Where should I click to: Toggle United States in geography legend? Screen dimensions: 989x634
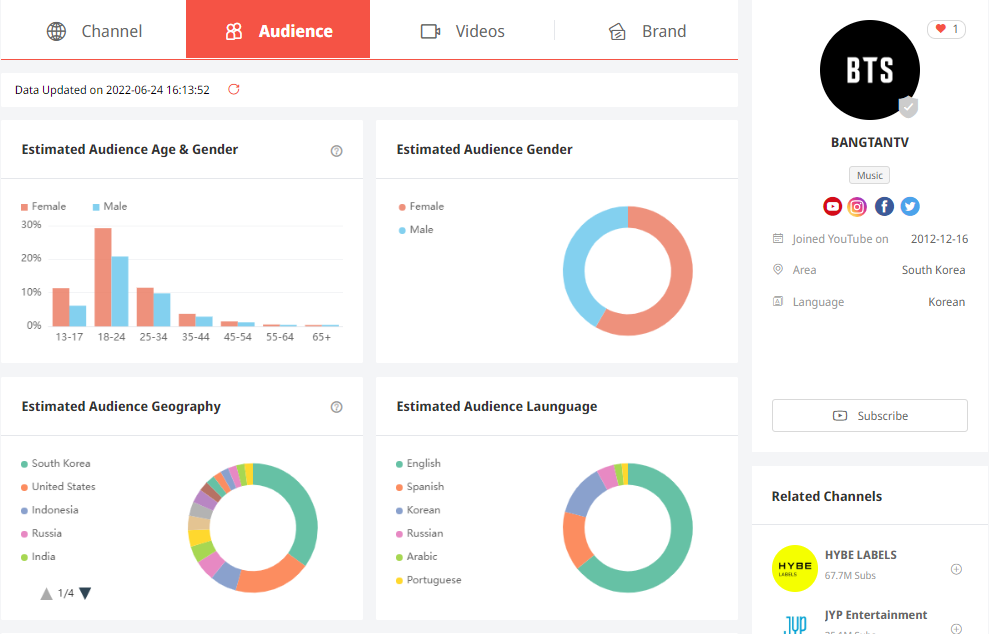58,487
